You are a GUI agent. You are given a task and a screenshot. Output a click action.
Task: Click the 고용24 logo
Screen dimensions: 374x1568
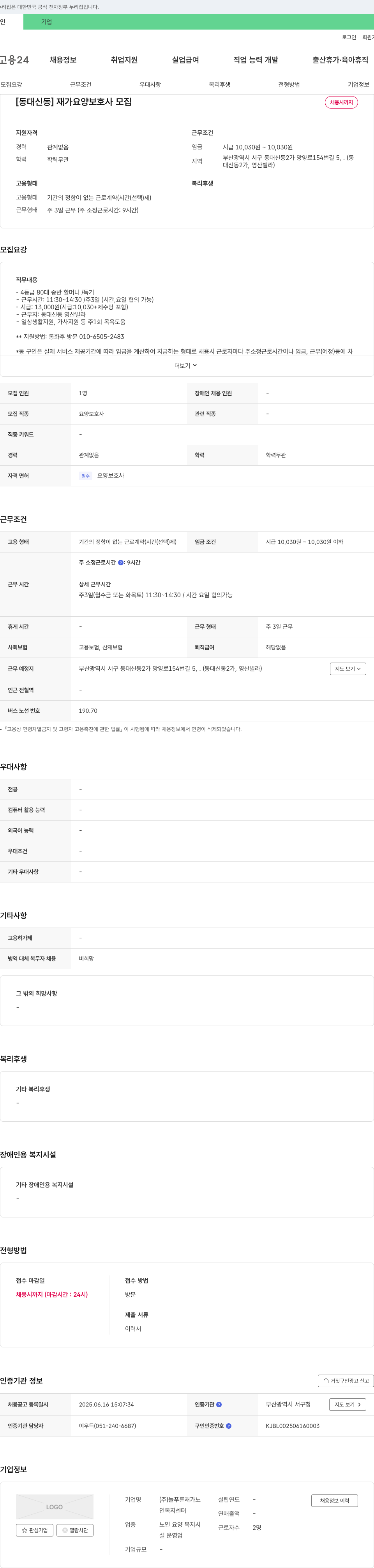click(14, 60)
